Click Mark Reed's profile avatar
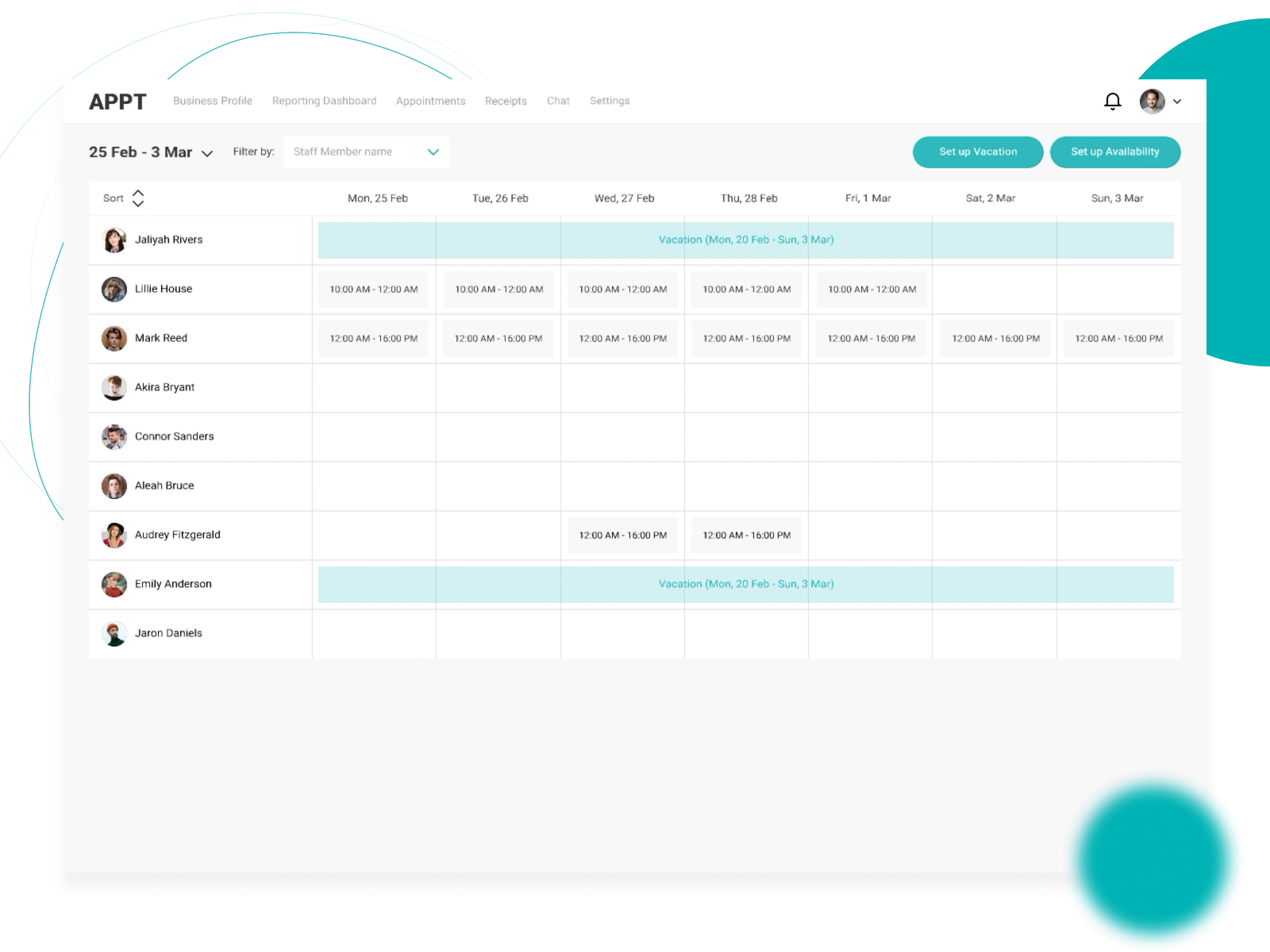Viewport: 1270px width, 952px height. (x=114, y=338)
